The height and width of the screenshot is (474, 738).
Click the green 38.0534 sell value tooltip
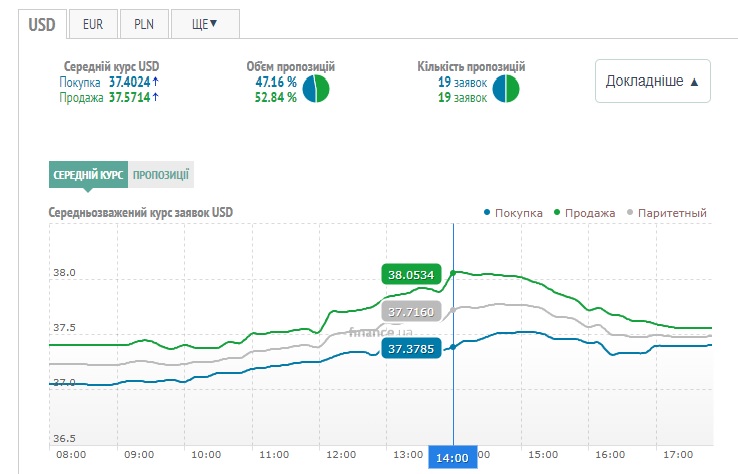click(x=411, y=275)
